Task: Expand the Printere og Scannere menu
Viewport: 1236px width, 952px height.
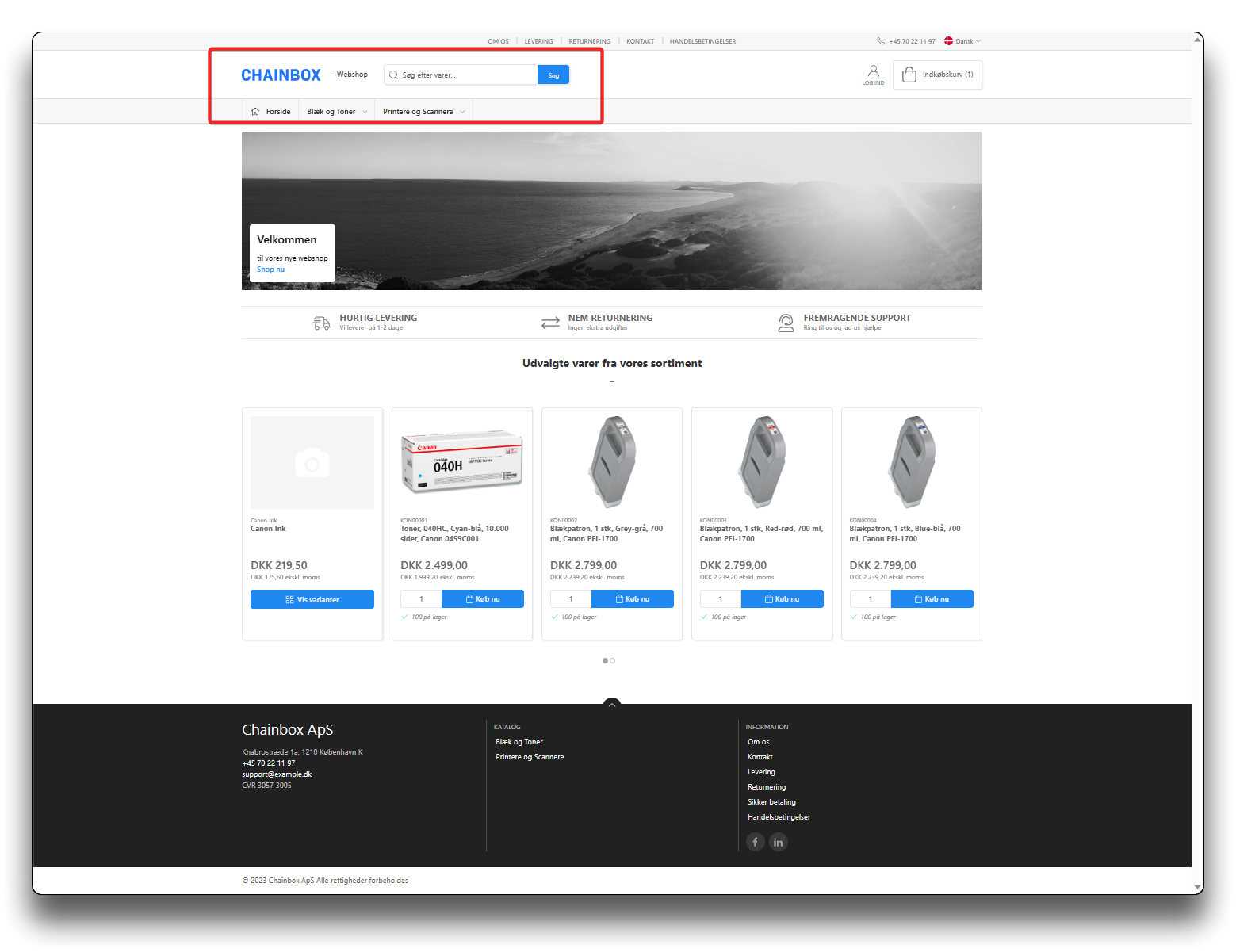Action: pos(423,112)
